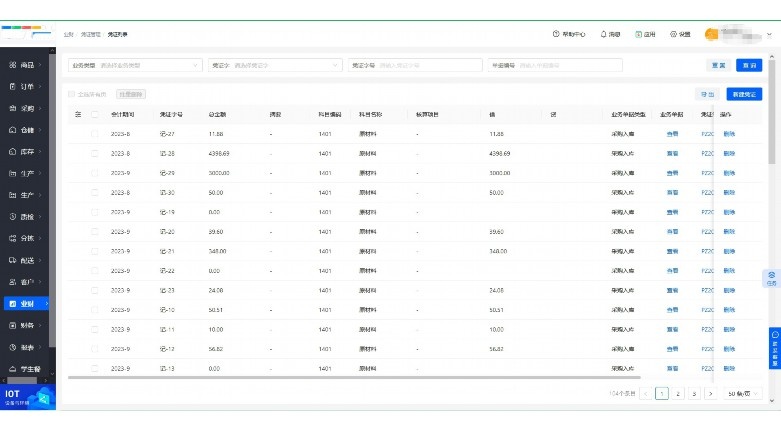Select the 质检 quality check icon

[x=13, y=217]
